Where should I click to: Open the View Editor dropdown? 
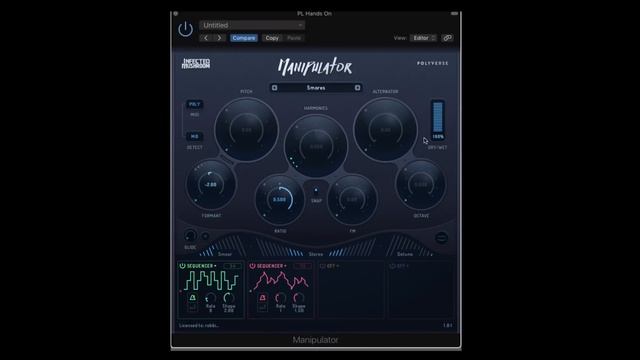pyautogui.click(x=423, y=38)
